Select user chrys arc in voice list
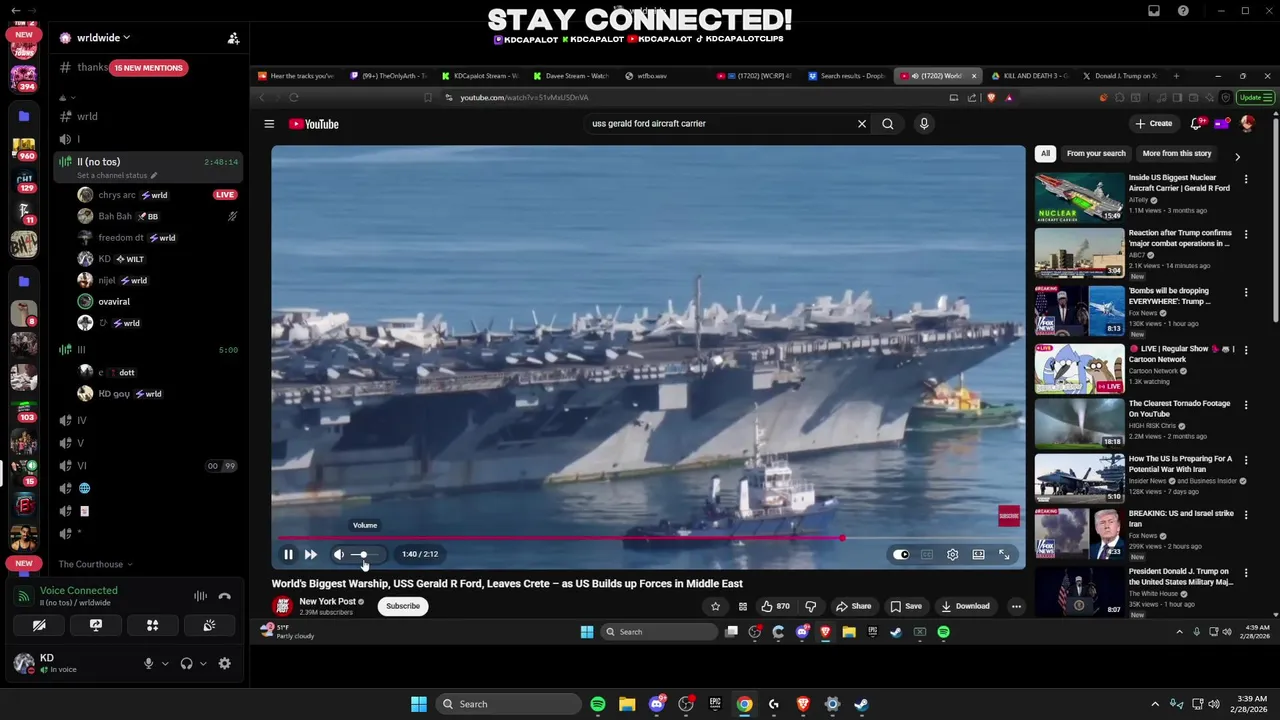Viewport: 1280px width, 720px height. click(160, 195)
